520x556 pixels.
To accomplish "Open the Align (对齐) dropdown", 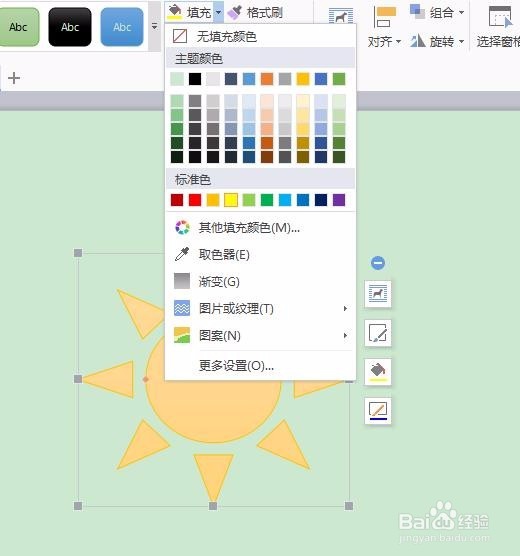I will (x=384, y=42).
